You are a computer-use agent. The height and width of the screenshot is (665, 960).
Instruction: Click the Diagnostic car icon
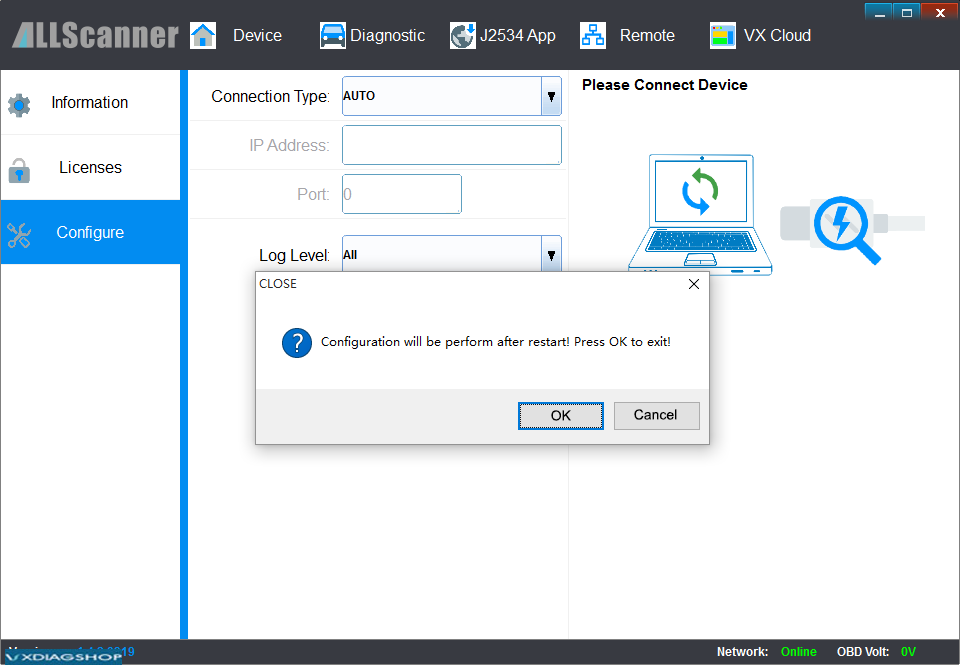pyautogui.click(x=332, y=36)
